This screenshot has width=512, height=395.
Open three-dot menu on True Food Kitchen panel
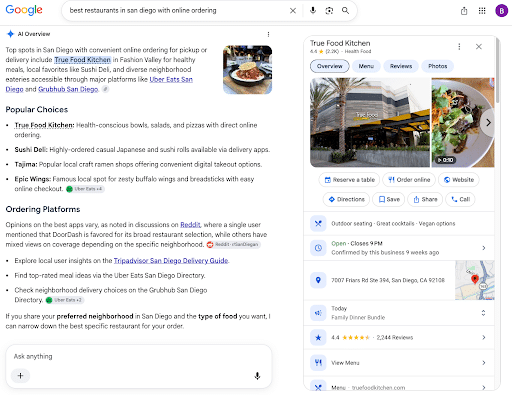click(x=459, y=47)
